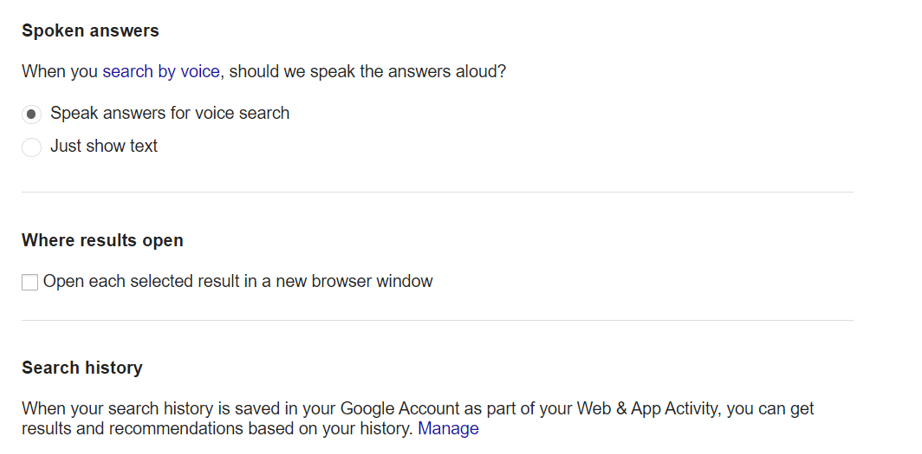This screenshot has height=454, width=922.
Task: Click the 'Web & App Activity' text
Action: (642, 408)
